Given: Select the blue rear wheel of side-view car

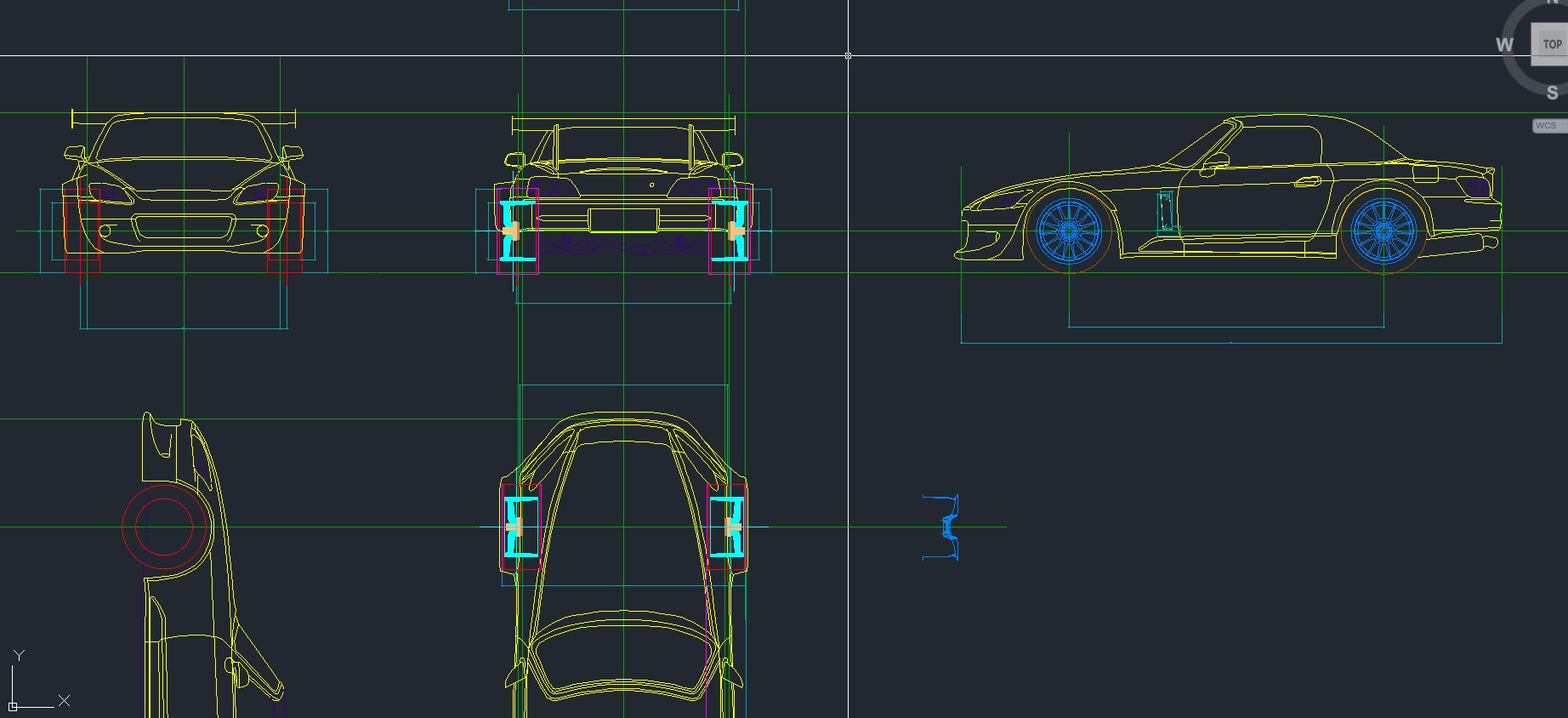Looking at the screenshot, I should click(1383, 231).
